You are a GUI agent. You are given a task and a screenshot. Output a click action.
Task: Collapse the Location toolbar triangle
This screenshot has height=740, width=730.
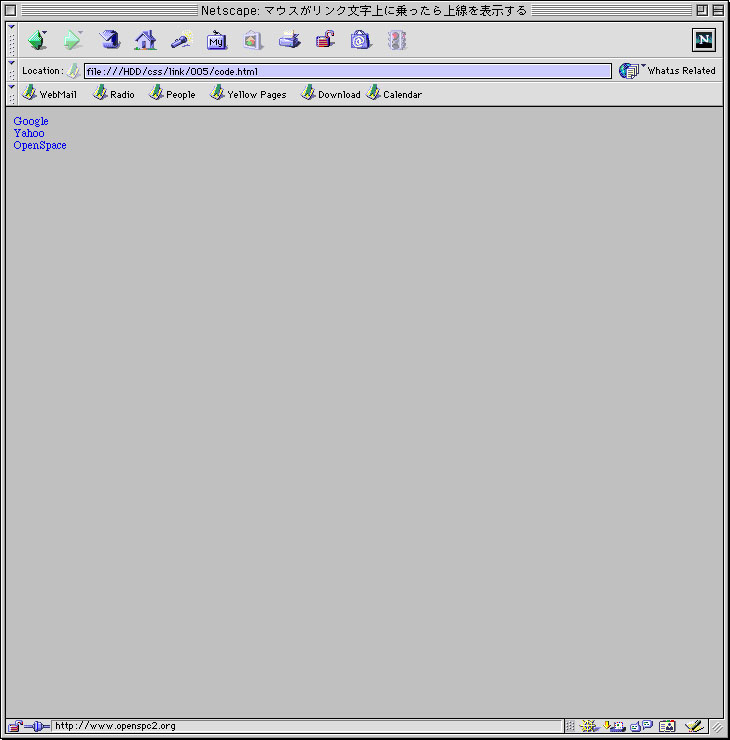pyautogui.click(x=11, y=63)
